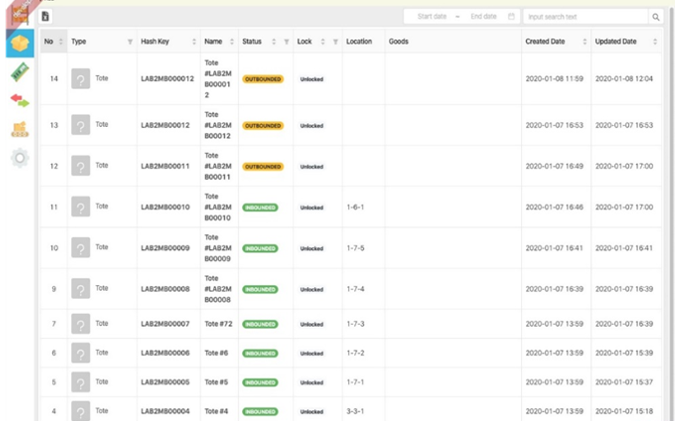Image resolution: width=675 pixels, height=421 pixels.
Task: Click placeholder image thumbnail in row 5
Action: [81, 382]
